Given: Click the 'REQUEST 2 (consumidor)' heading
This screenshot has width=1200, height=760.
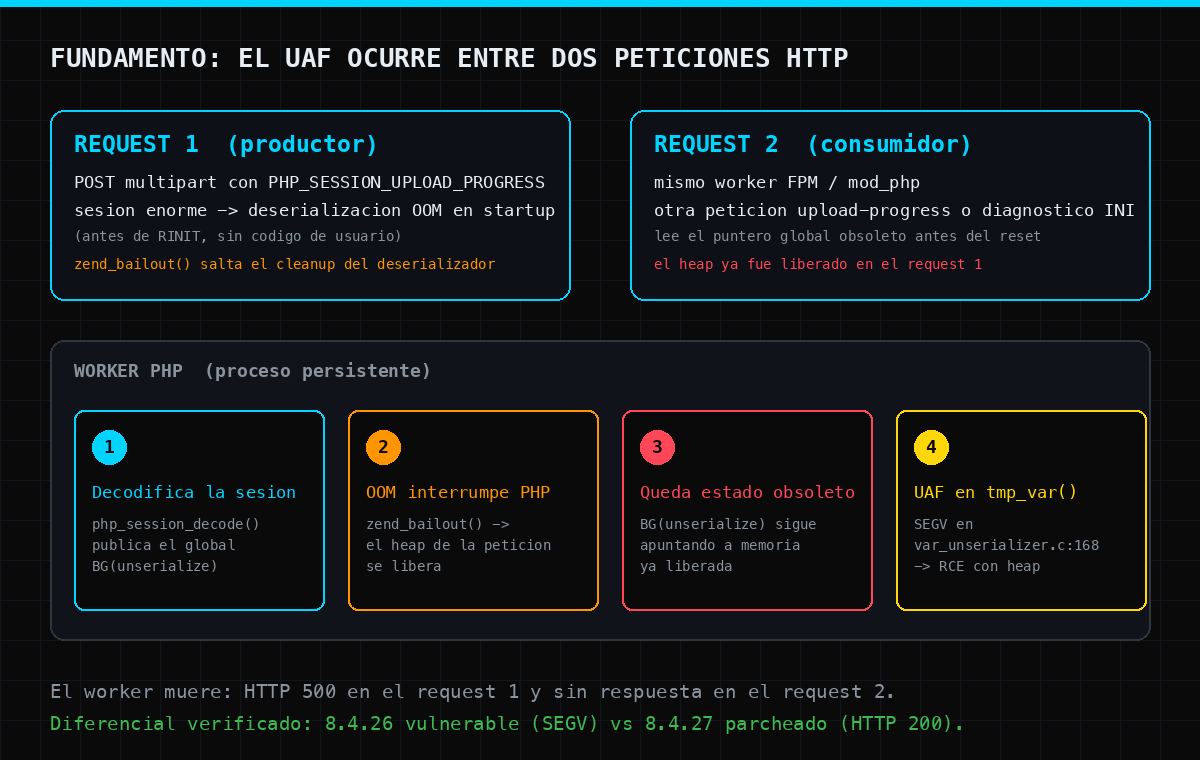Looking at the screenshot, I should point(813,144).
